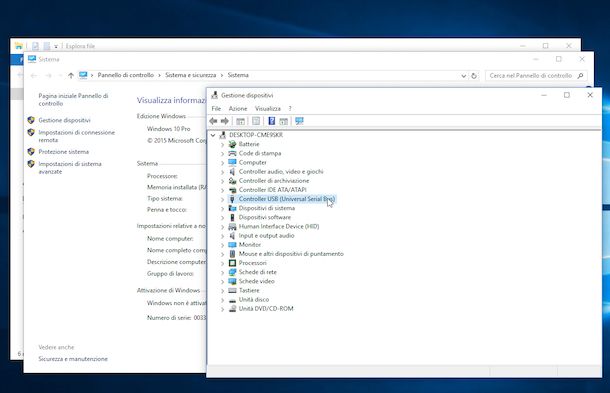Click the Controller IDE ATA/ATAPI icon
Viewport: 610px width, 393px height.
click(x=232, y=190)
